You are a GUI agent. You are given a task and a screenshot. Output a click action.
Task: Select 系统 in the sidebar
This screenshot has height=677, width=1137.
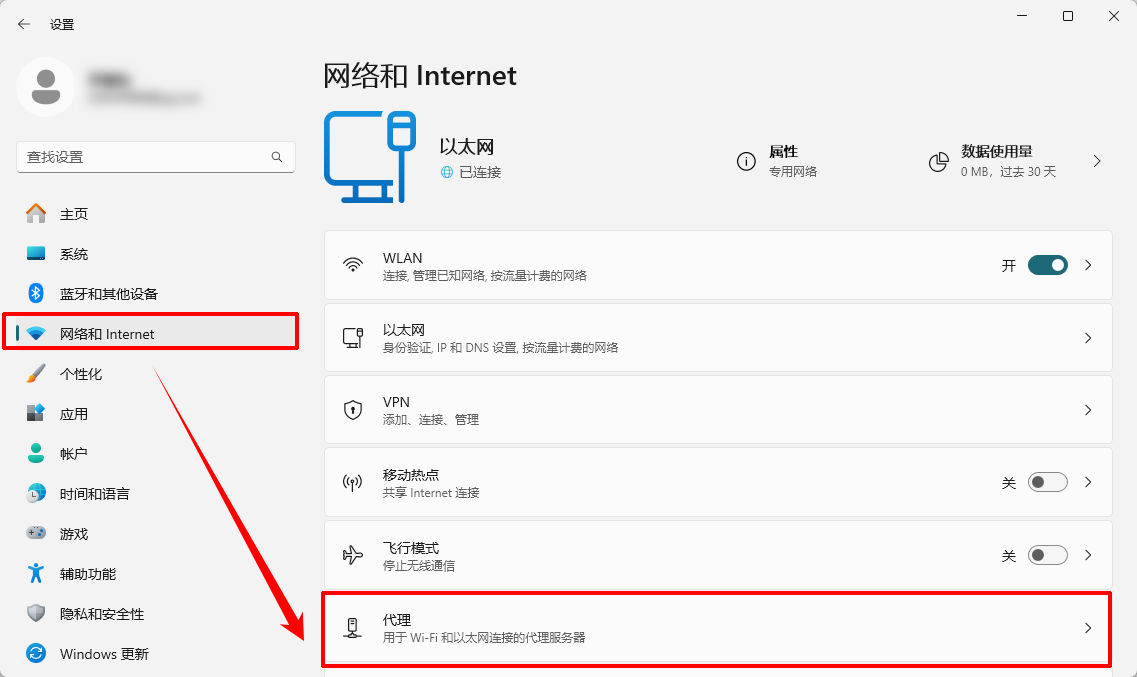pos(155,254)
